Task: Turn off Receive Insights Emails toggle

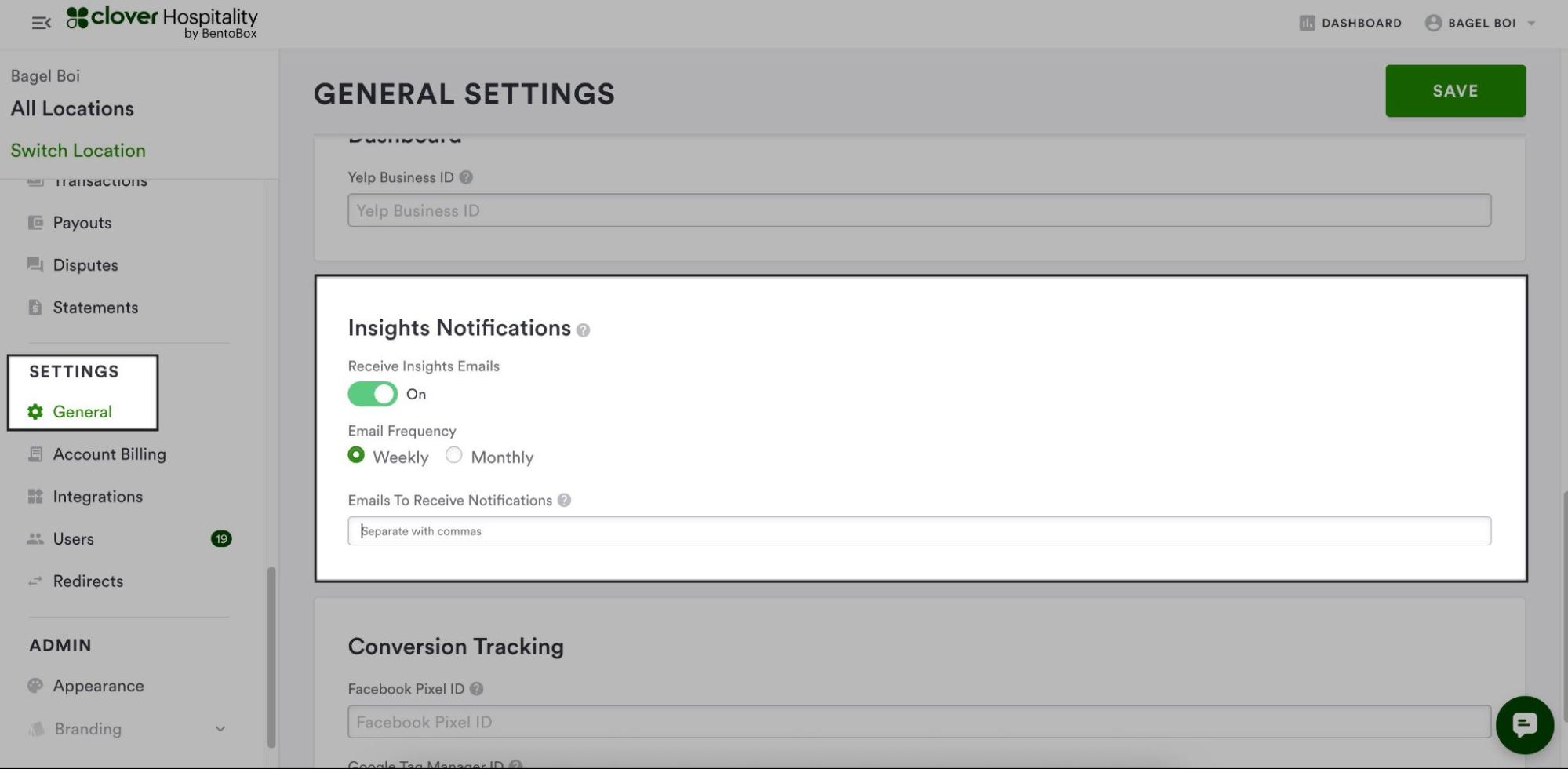Action: coord(373,394)
